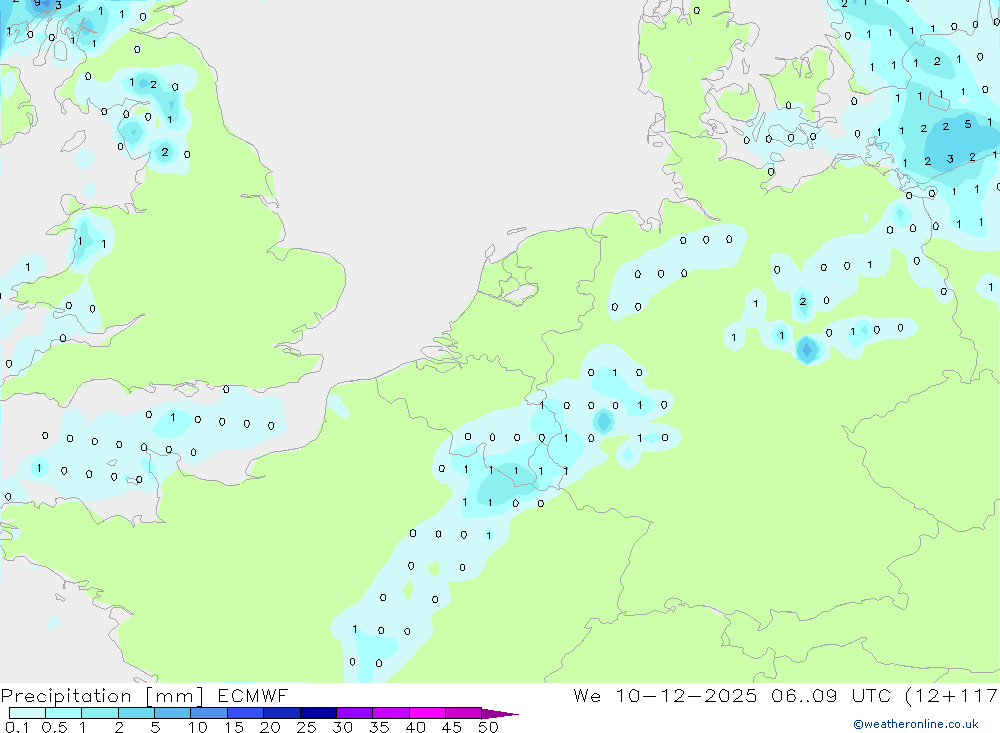Select the 45–50 mm legend swatch
1000x733 pixels.
click(x=464, y=713)
